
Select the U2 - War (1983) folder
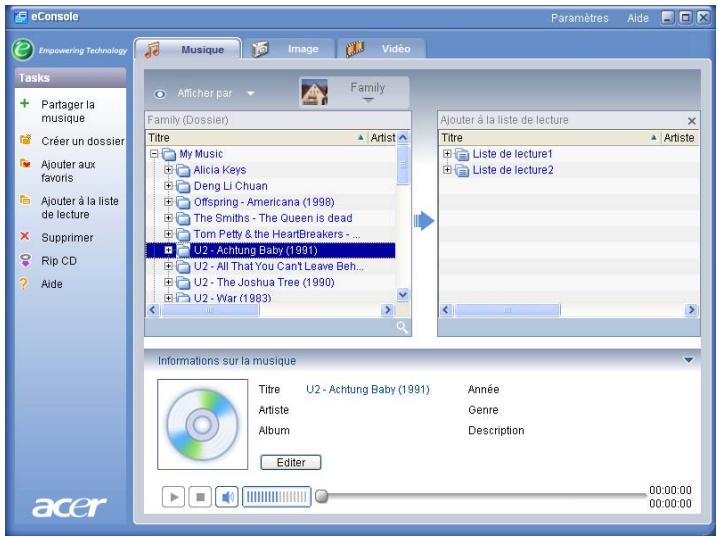[232, 298]
